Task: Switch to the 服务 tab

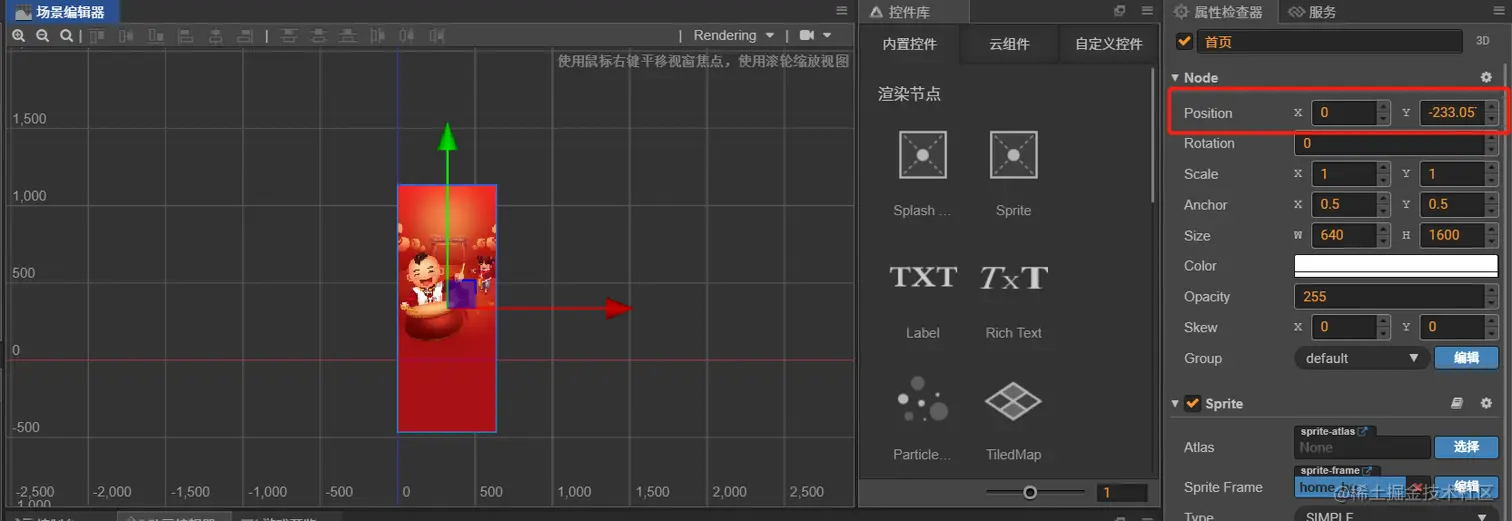Action: 1312,12
